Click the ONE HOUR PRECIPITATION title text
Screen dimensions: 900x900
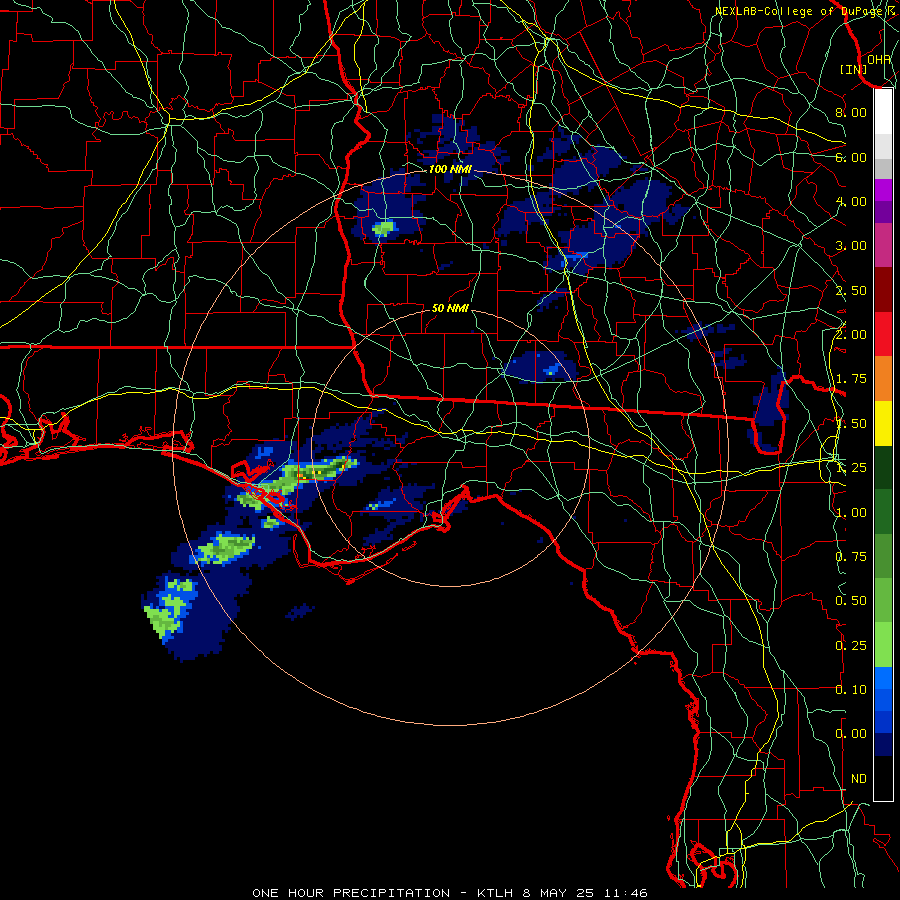[351, 893]
